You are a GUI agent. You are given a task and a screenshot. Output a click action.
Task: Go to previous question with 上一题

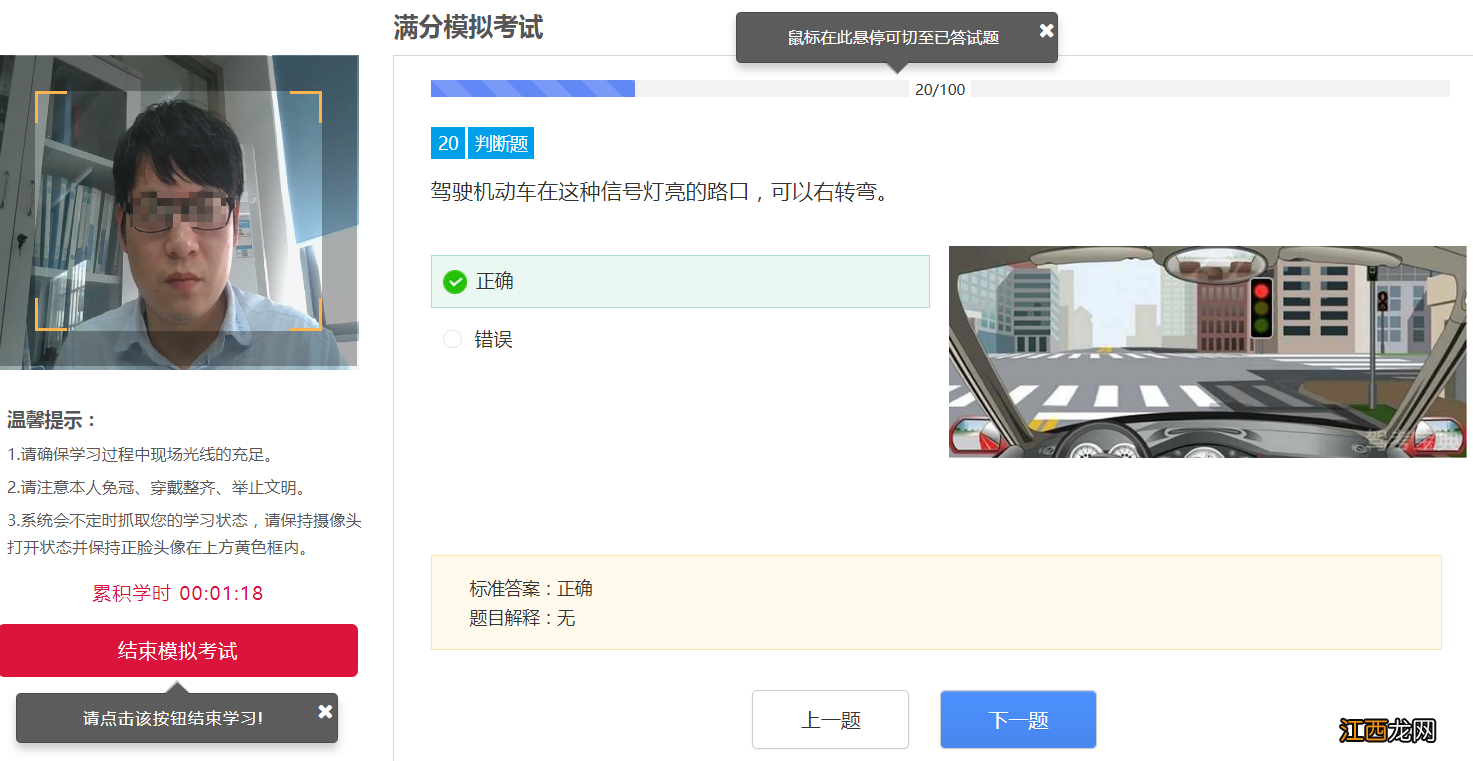click(830, 720)
